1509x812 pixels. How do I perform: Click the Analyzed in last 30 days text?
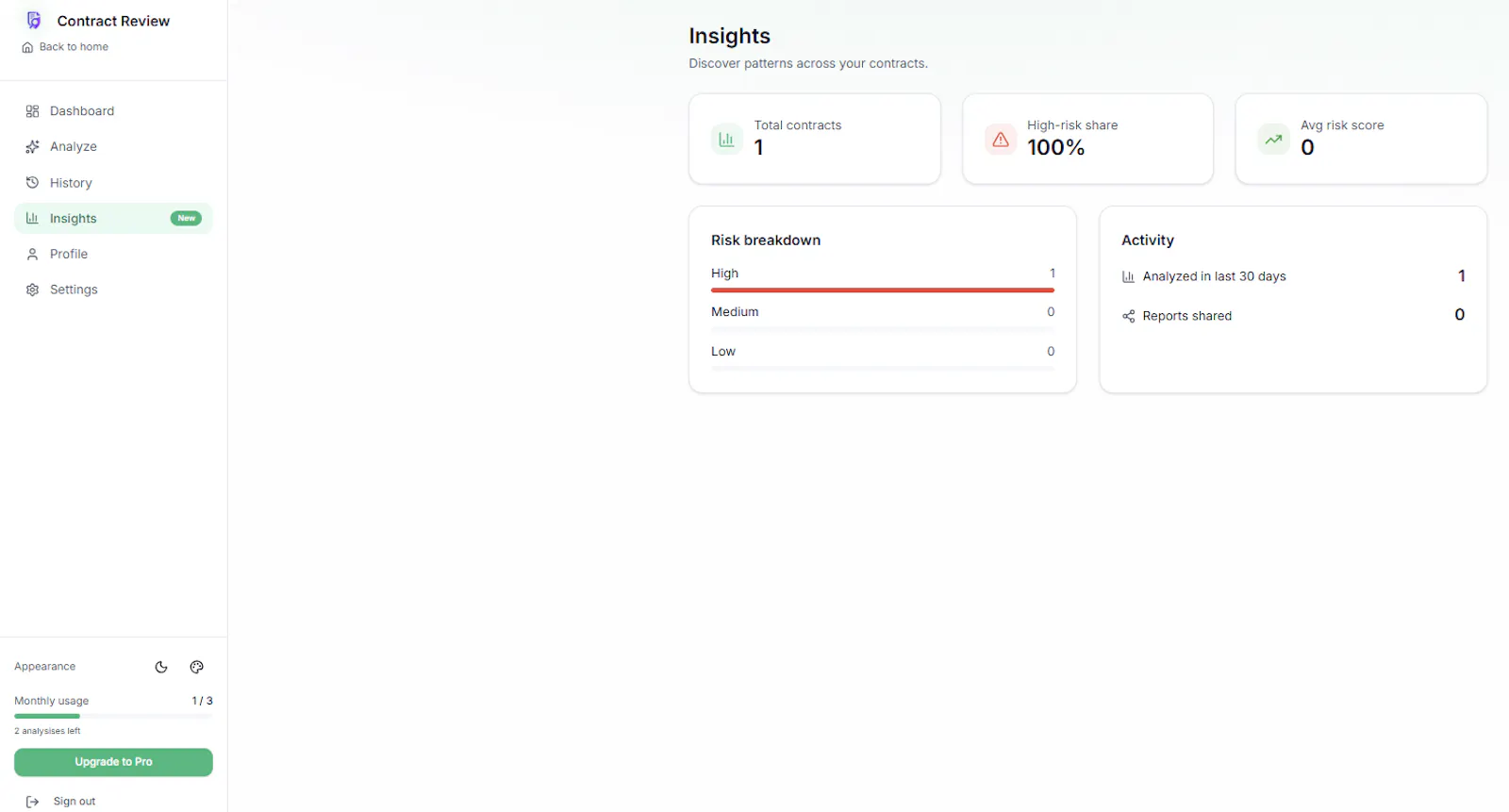click(1214, 276)
